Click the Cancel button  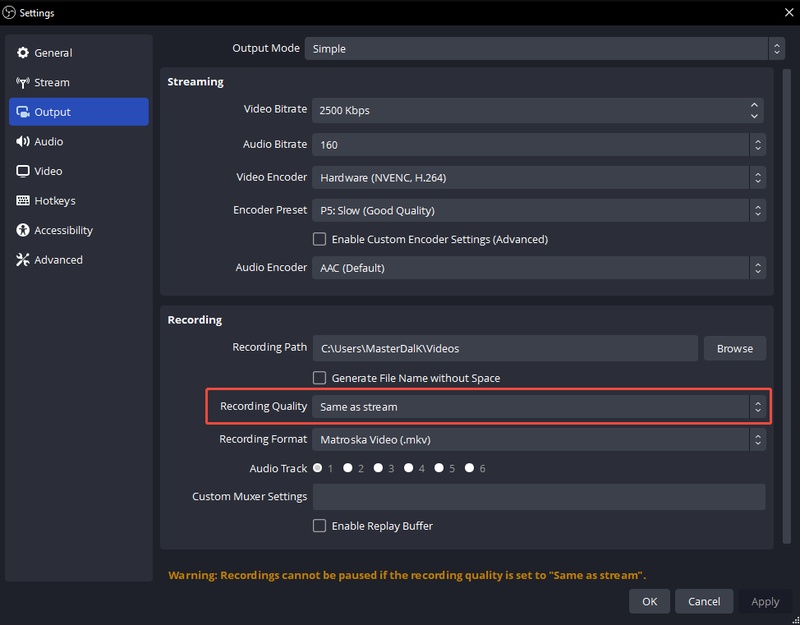704,602
